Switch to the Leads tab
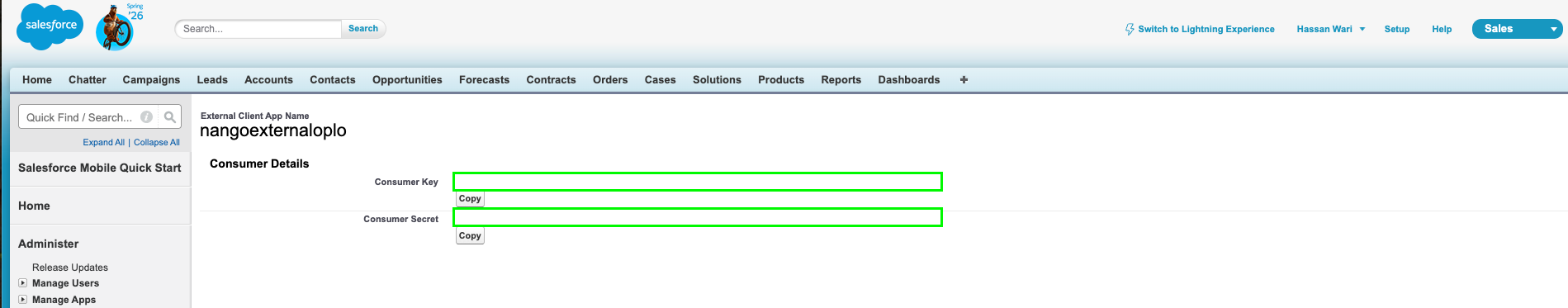This screenshot has height=308, width=1568. tap(212, 79)
